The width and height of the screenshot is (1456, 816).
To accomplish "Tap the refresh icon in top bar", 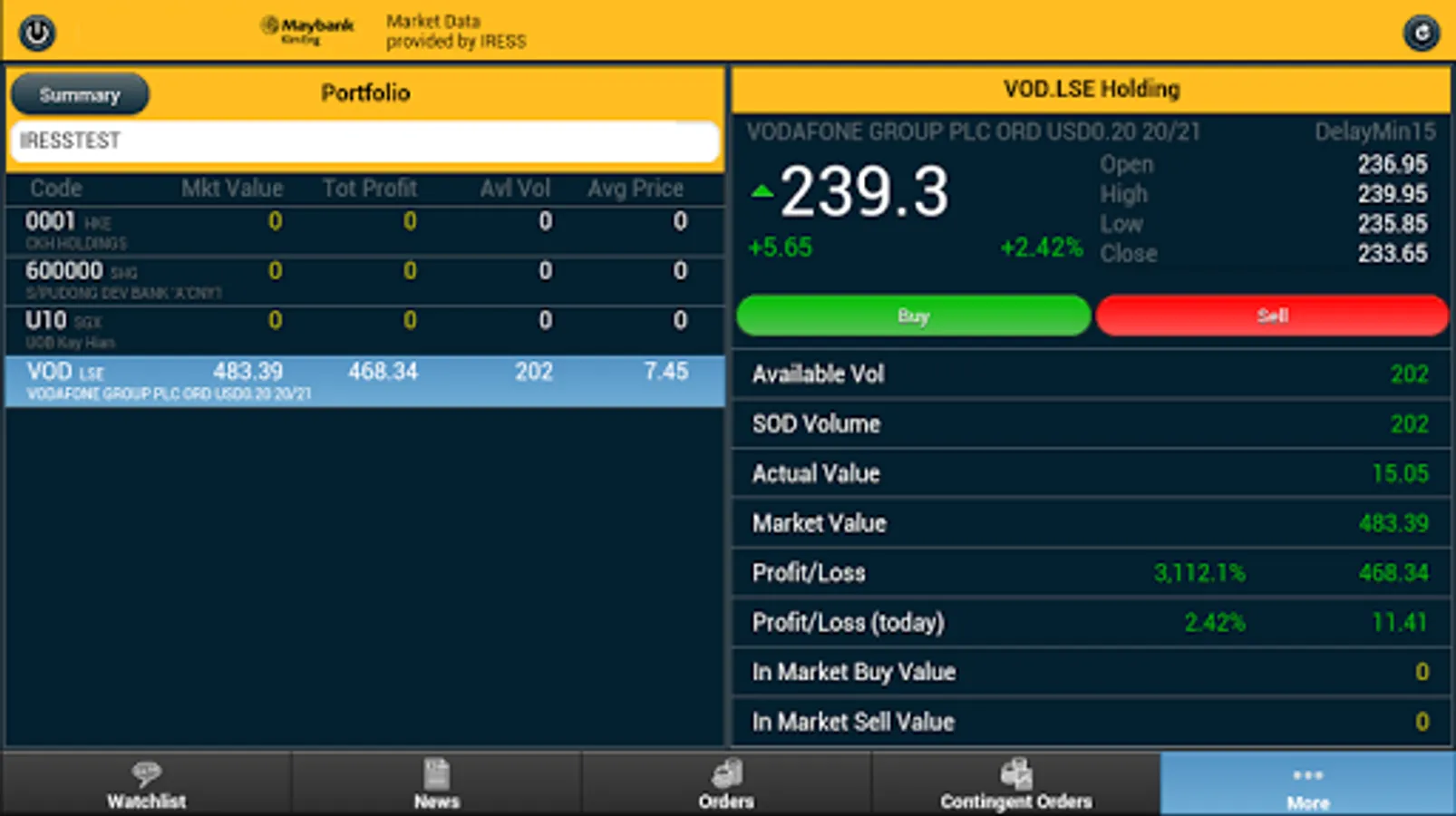I will pyautogui.click(x=1421, y=33).
